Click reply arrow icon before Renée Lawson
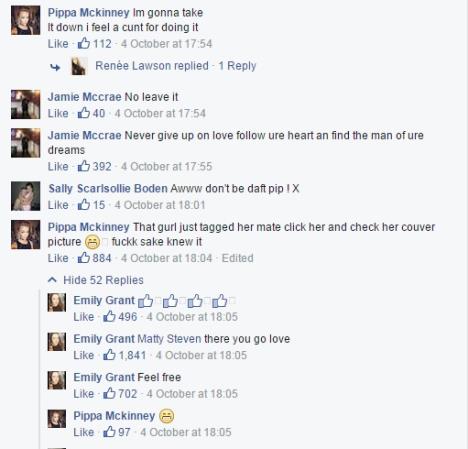 55,67
